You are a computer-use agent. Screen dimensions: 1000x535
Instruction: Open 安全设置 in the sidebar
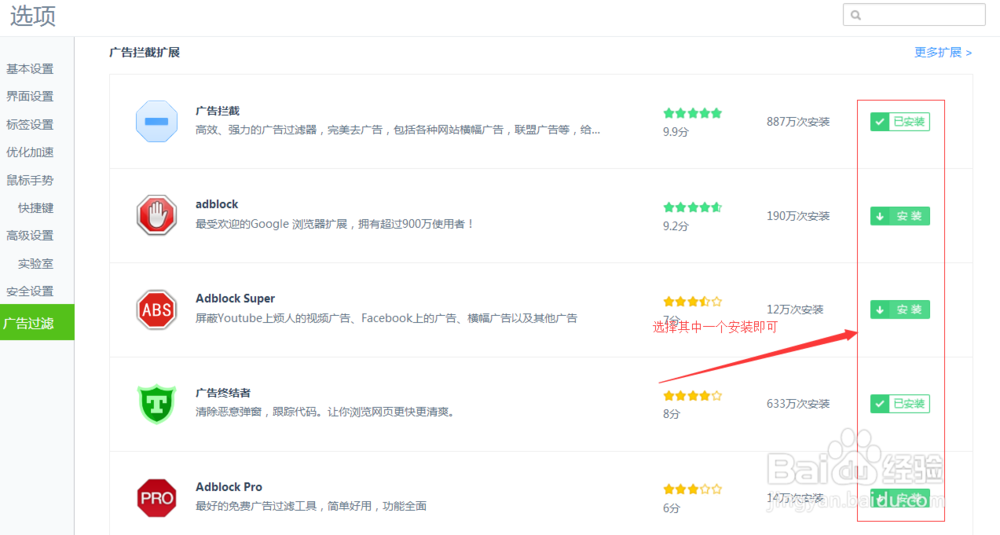click(30, 291)
